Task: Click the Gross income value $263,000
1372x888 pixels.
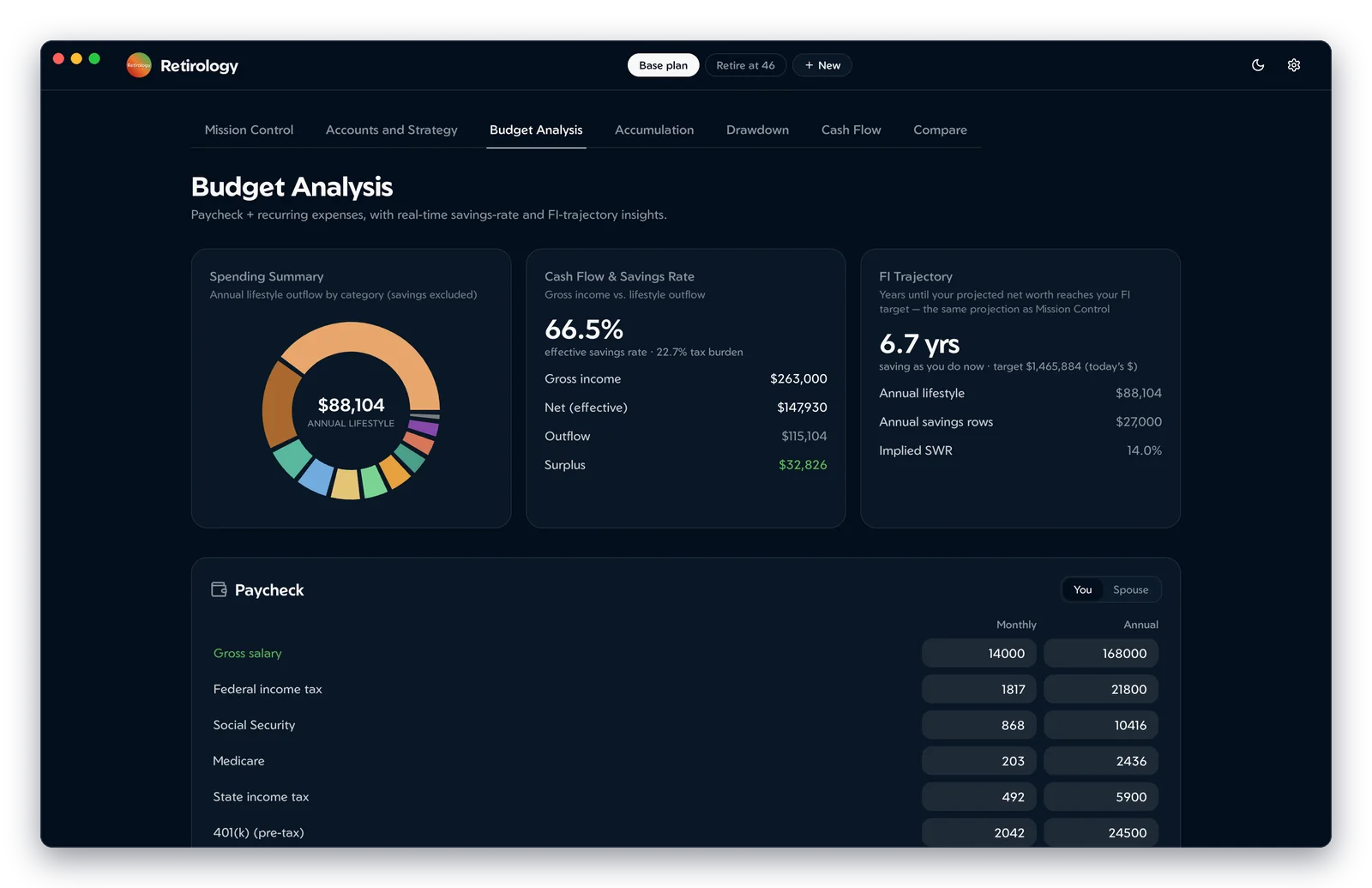Action: pyautogui.click(x=798, y=378)
